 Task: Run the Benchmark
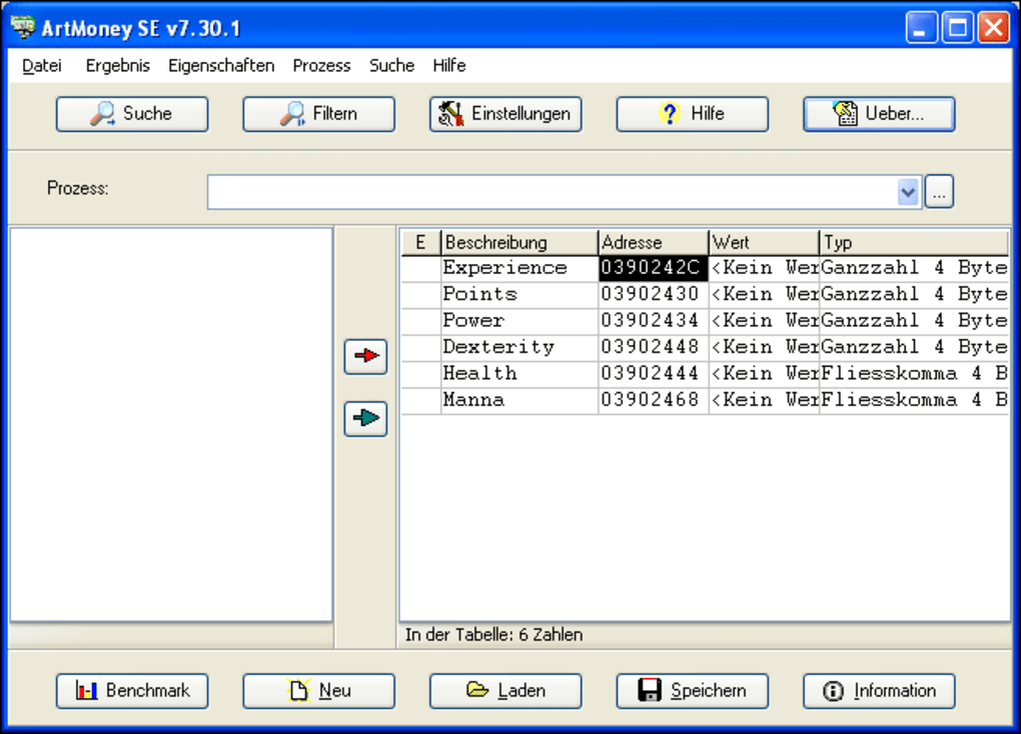pos(132,690)
